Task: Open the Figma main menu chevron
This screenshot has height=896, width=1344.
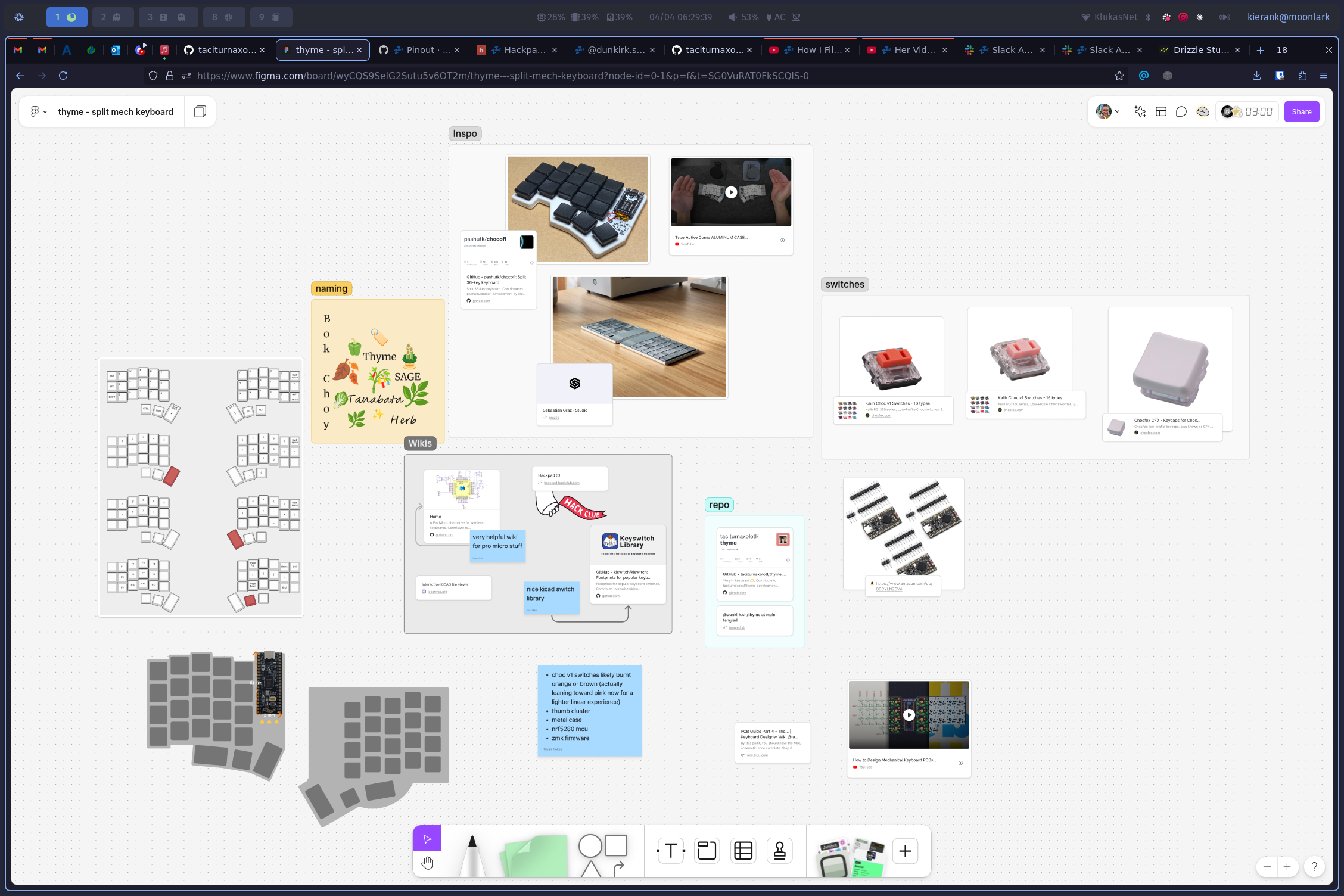Action: pyautogui.click(x=45, y=111)
